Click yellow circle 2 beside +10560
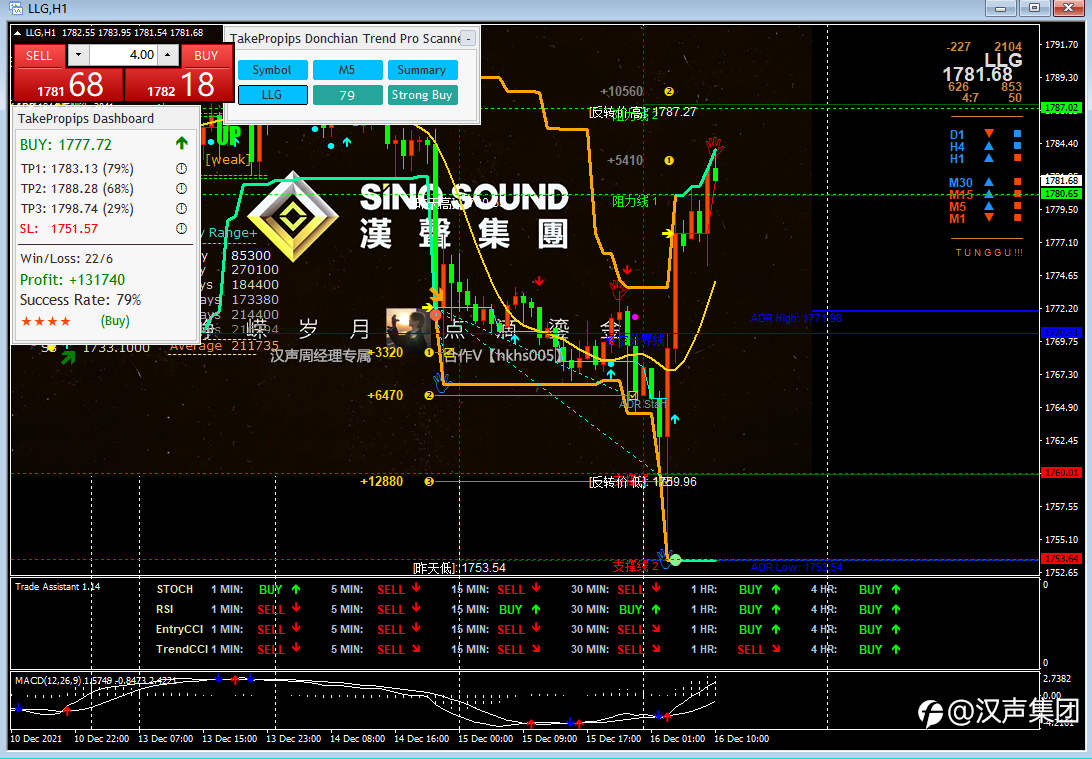 click(669, 91)
